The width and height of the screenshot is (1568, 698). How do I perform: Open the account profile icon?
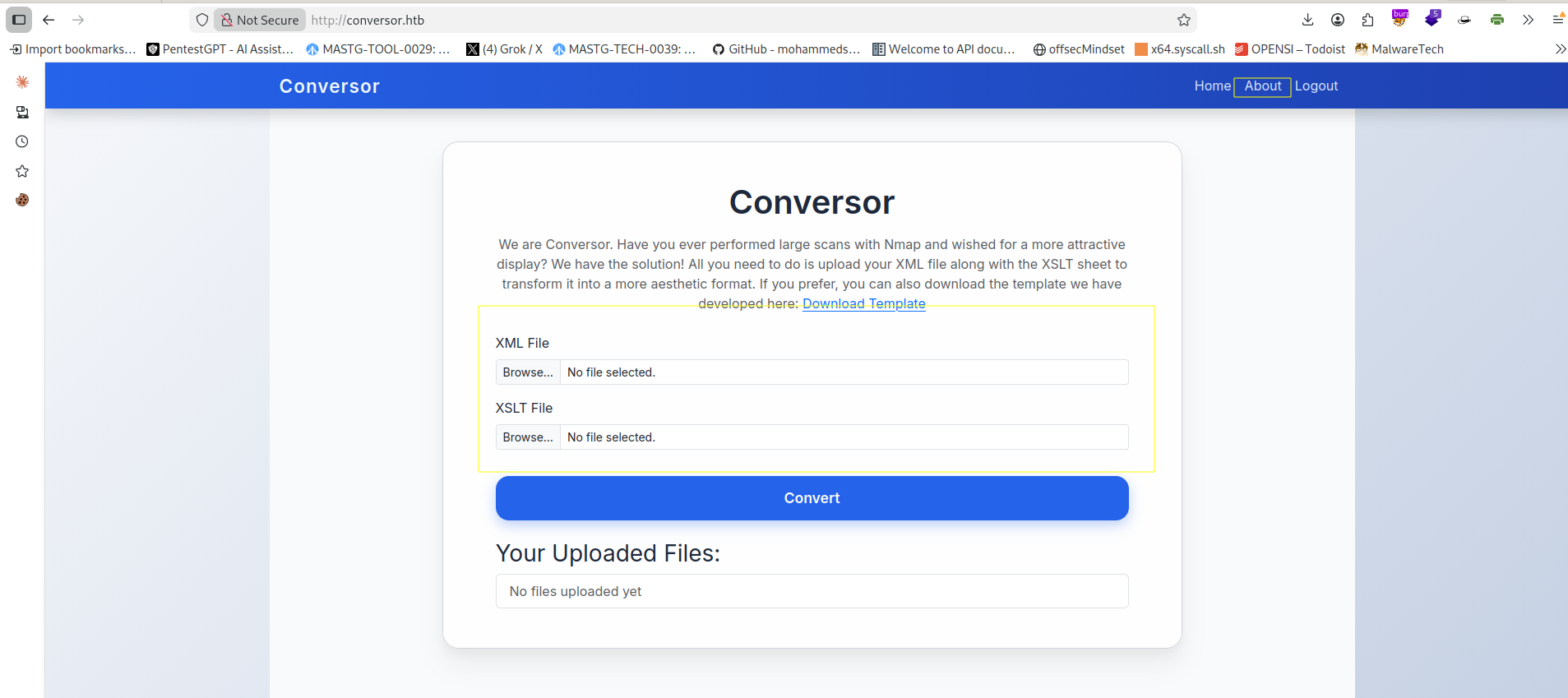pos(1338,20)
